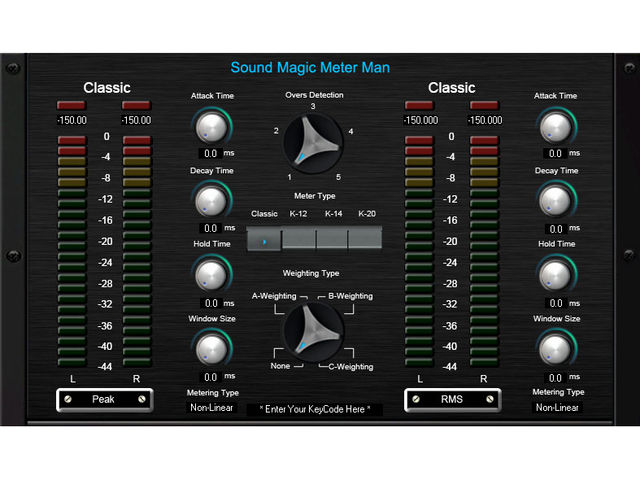The height and width of the screenshot is (480, 640).
Task: Adjust the right Hold Time knob
Action: 556,275
